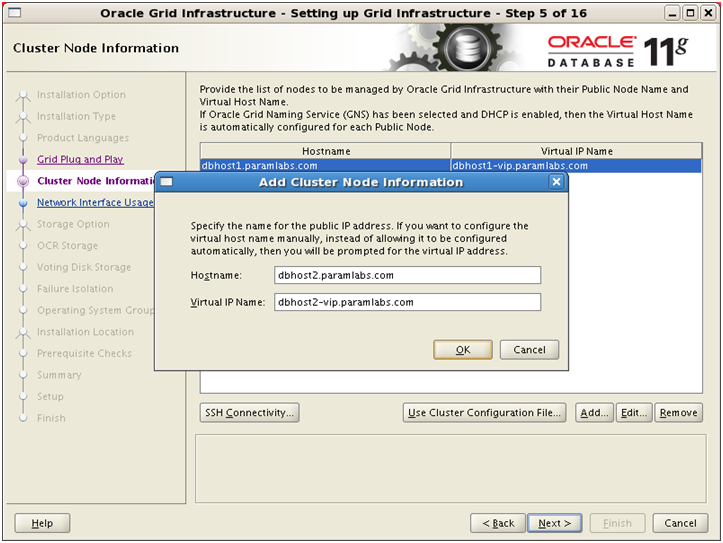The image size is (723, 543).
Task: Minimize the Oracle Grid Infrastructure window
Action: tap(672, 13)
